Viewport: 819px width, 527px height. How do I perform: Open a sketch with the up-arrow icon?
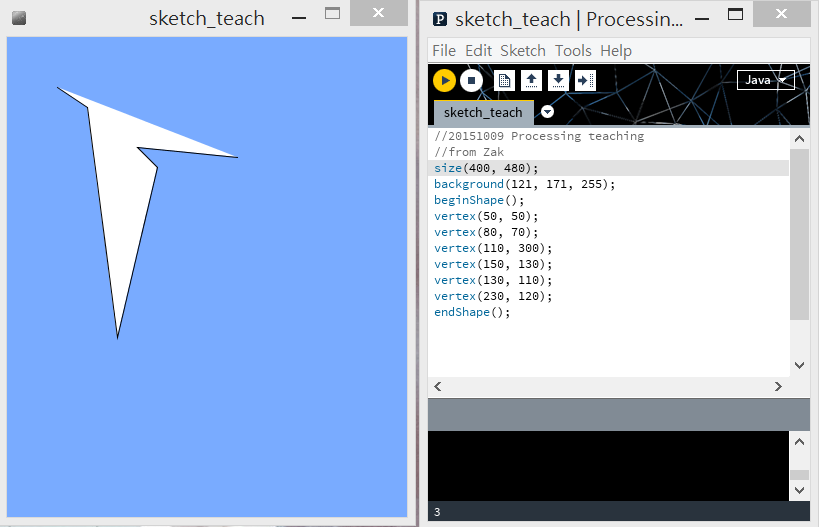point(531,80)
